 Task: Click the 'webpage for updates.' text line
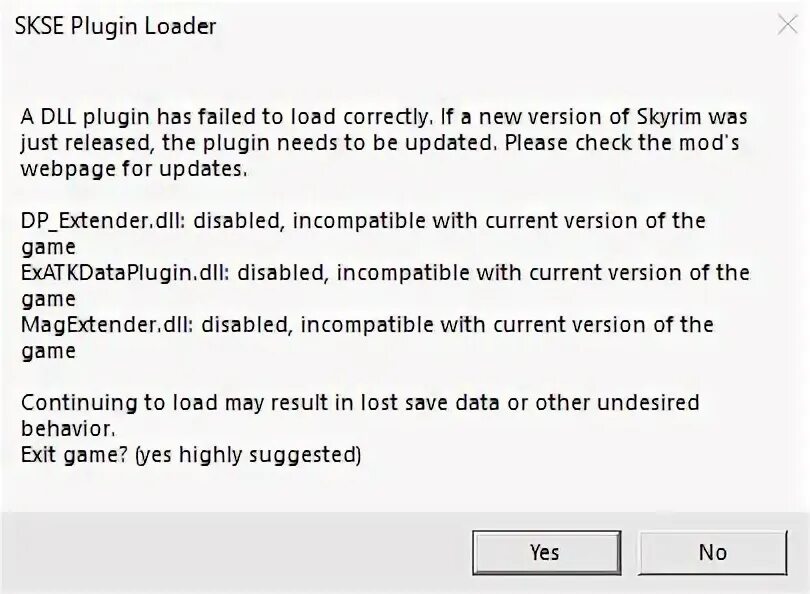click(x=134, y=169)
